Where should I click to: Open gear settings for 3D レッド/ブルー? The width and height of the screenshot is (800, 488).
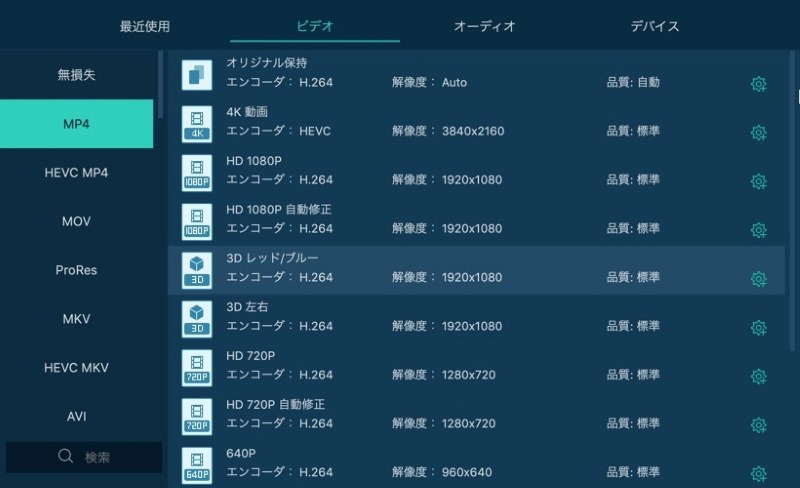coord(758,279)
